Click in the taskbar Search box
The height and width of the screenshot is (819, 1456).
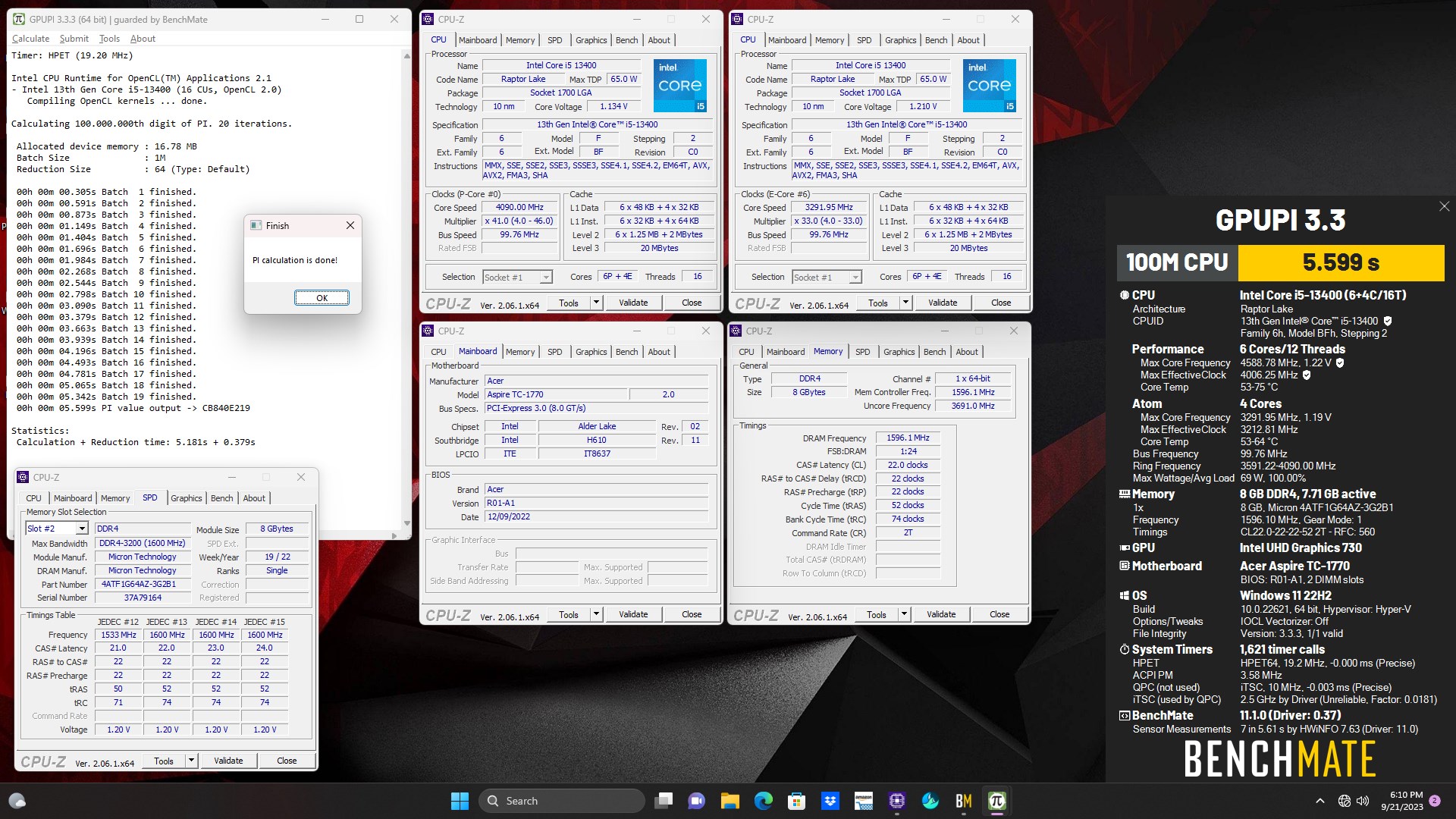561,801
